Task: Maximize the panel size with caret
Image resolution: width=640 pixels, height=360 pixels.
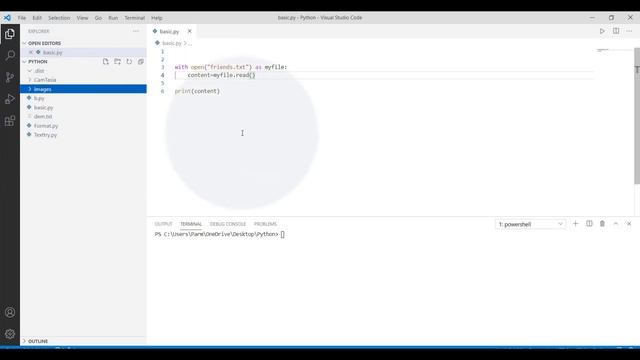Action: (x=616, y=224)
